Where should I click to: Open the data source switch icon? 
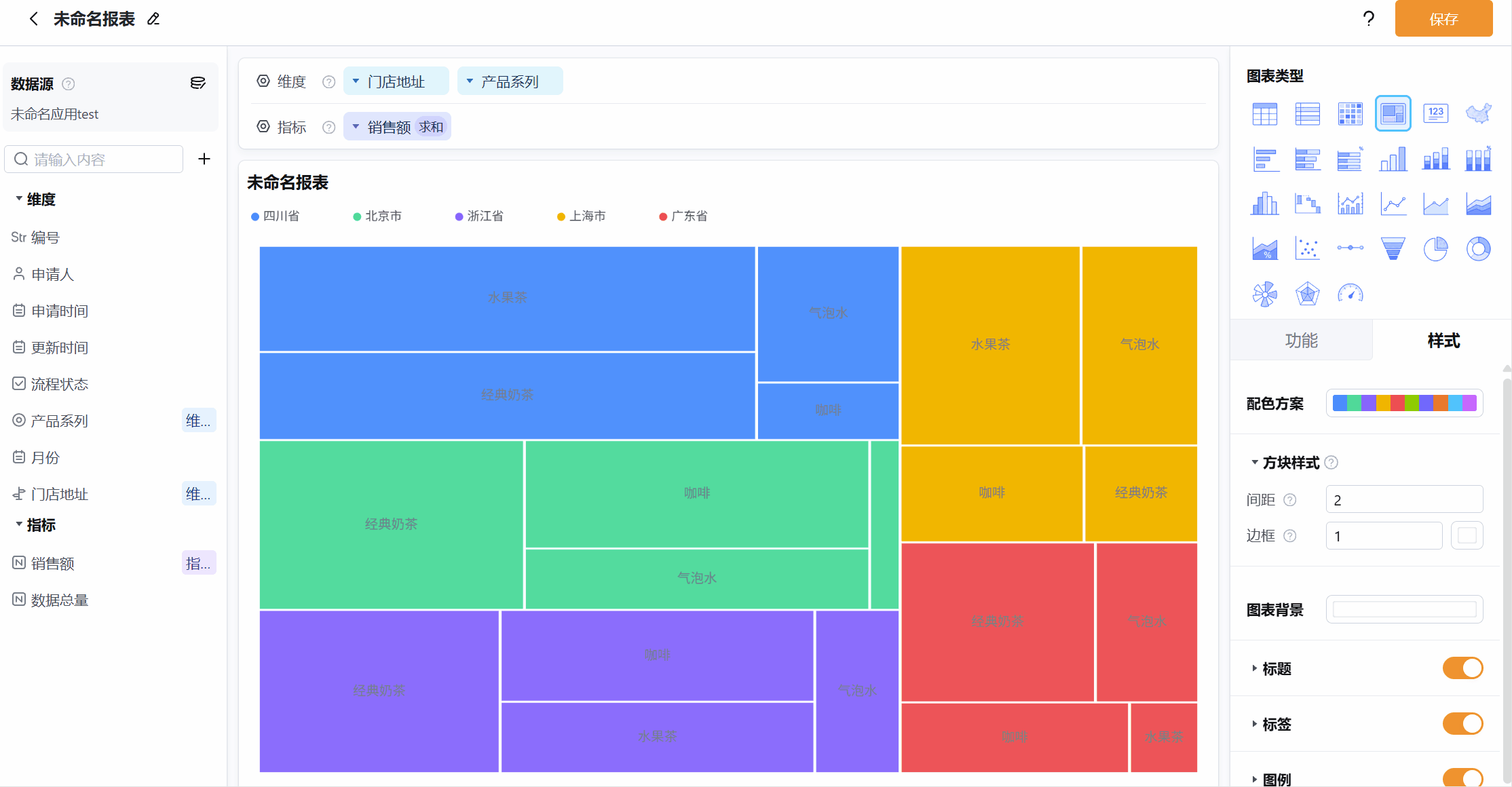[197, 83]
